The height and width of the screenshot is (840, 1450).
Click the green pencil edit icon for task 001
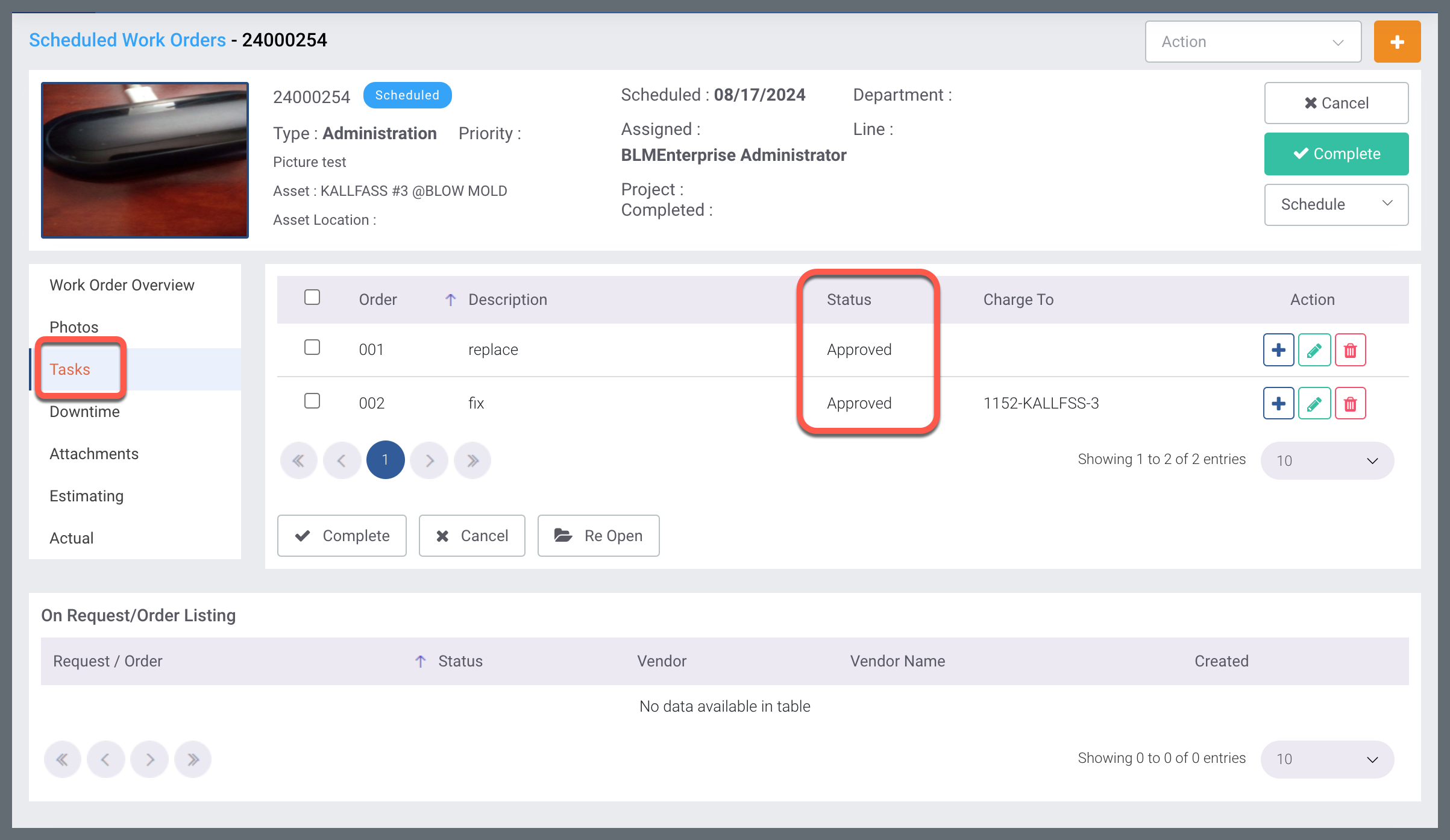pos(1314,349)
